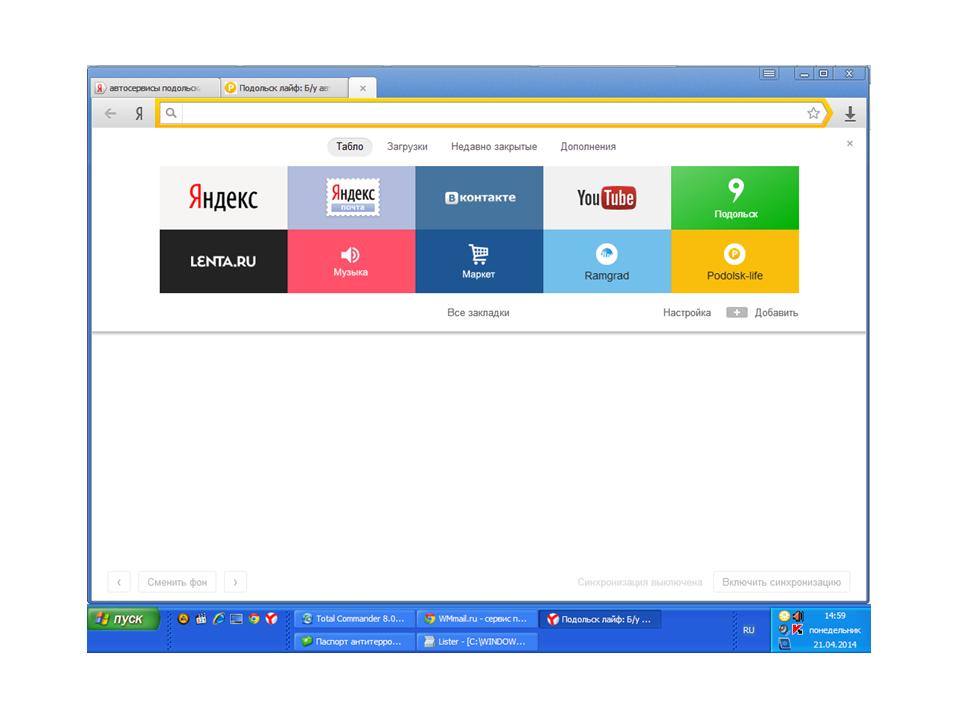Switch to the Подольск лайф browser tab
Screen dimensions: 960x720
[x=284, y=88]
